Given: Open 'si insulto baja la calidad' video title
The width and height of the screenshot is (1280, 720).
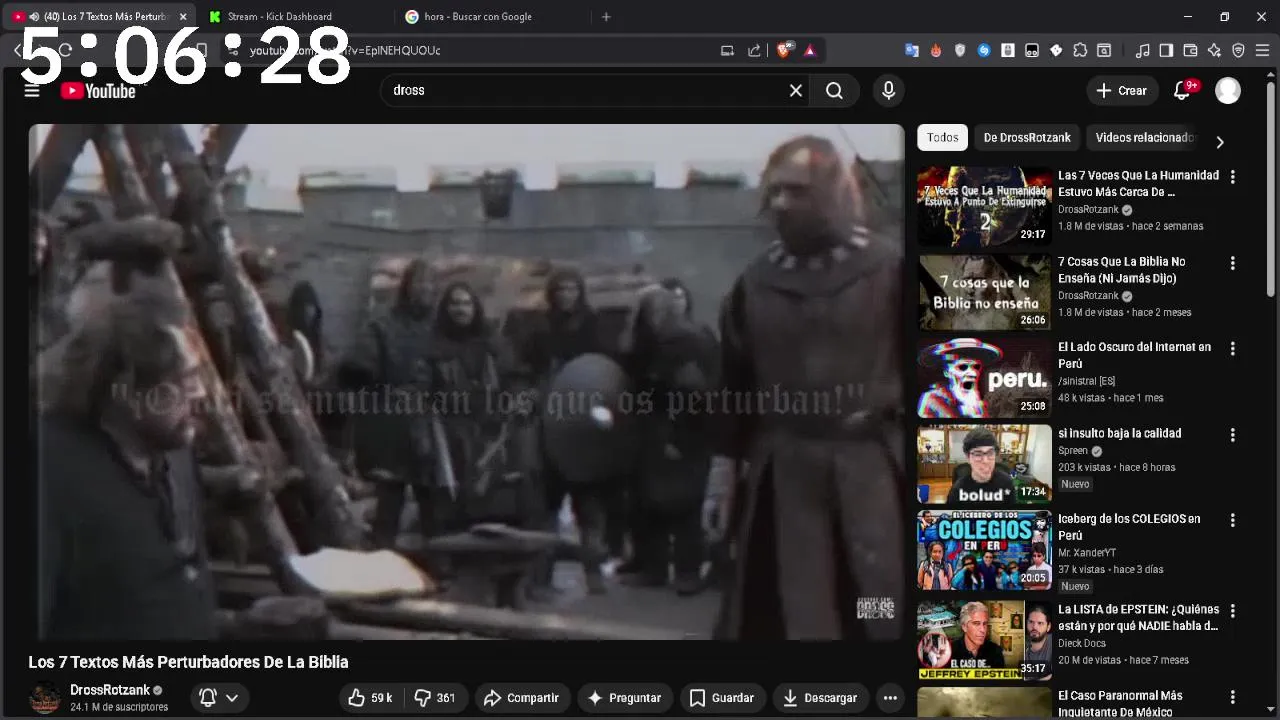Looking at the screenshot, I should click(1119, 433).
